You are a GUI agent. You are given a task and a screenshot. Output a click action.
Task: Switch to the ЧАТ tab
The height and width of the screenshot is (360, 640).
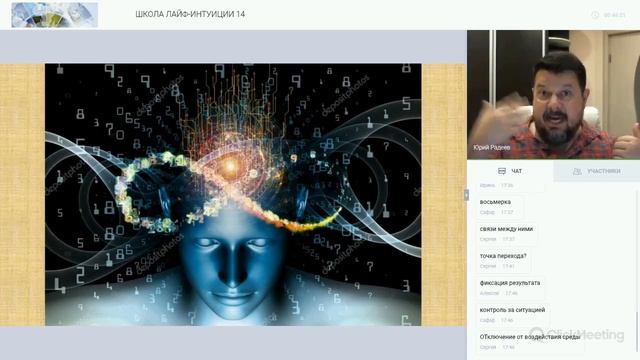coord(510,171)
